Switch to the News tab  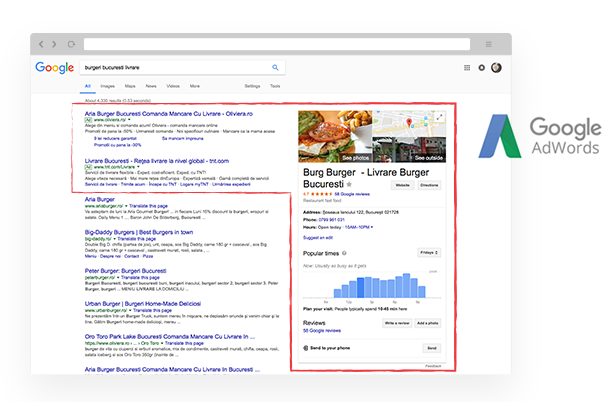click(151, 86)
